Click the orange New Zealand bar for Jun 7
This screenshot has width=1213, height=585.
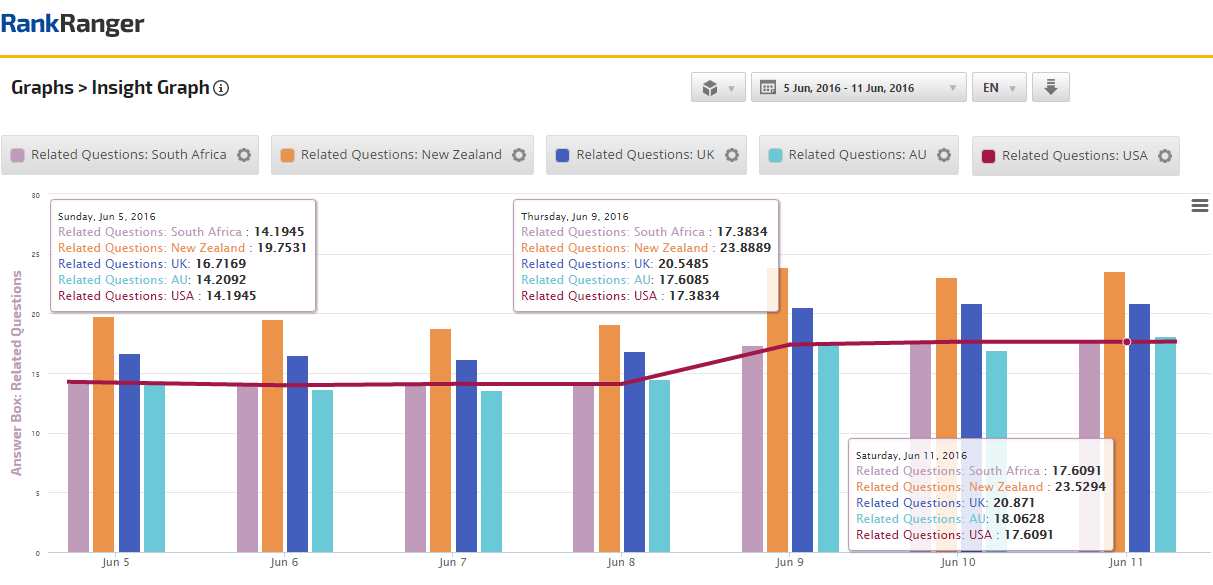click(x=440, y=440)
